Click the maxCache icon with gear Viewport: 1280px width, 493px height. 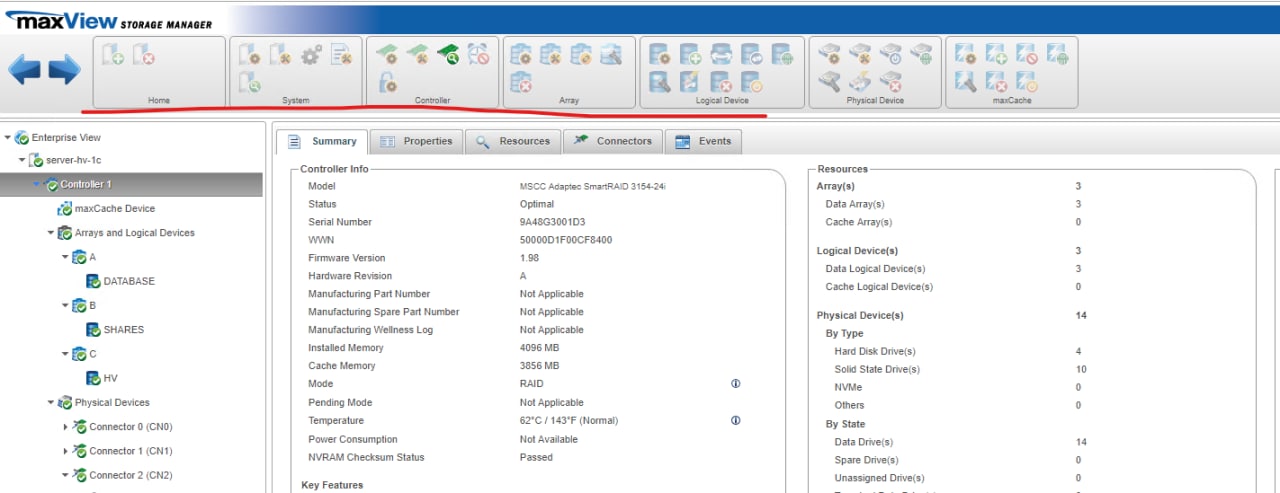coord(965,54)
